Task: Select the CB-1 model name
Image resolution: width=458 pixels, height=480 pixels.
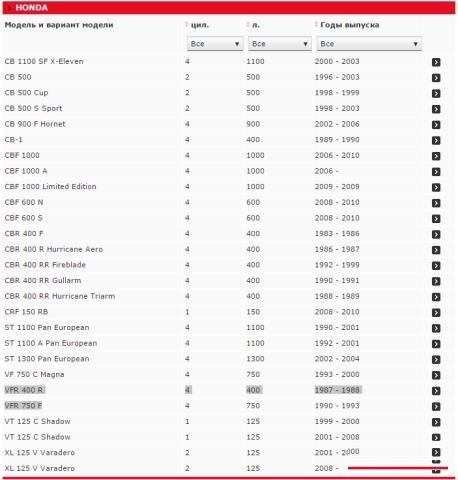Action: click(x=14, y=140)
